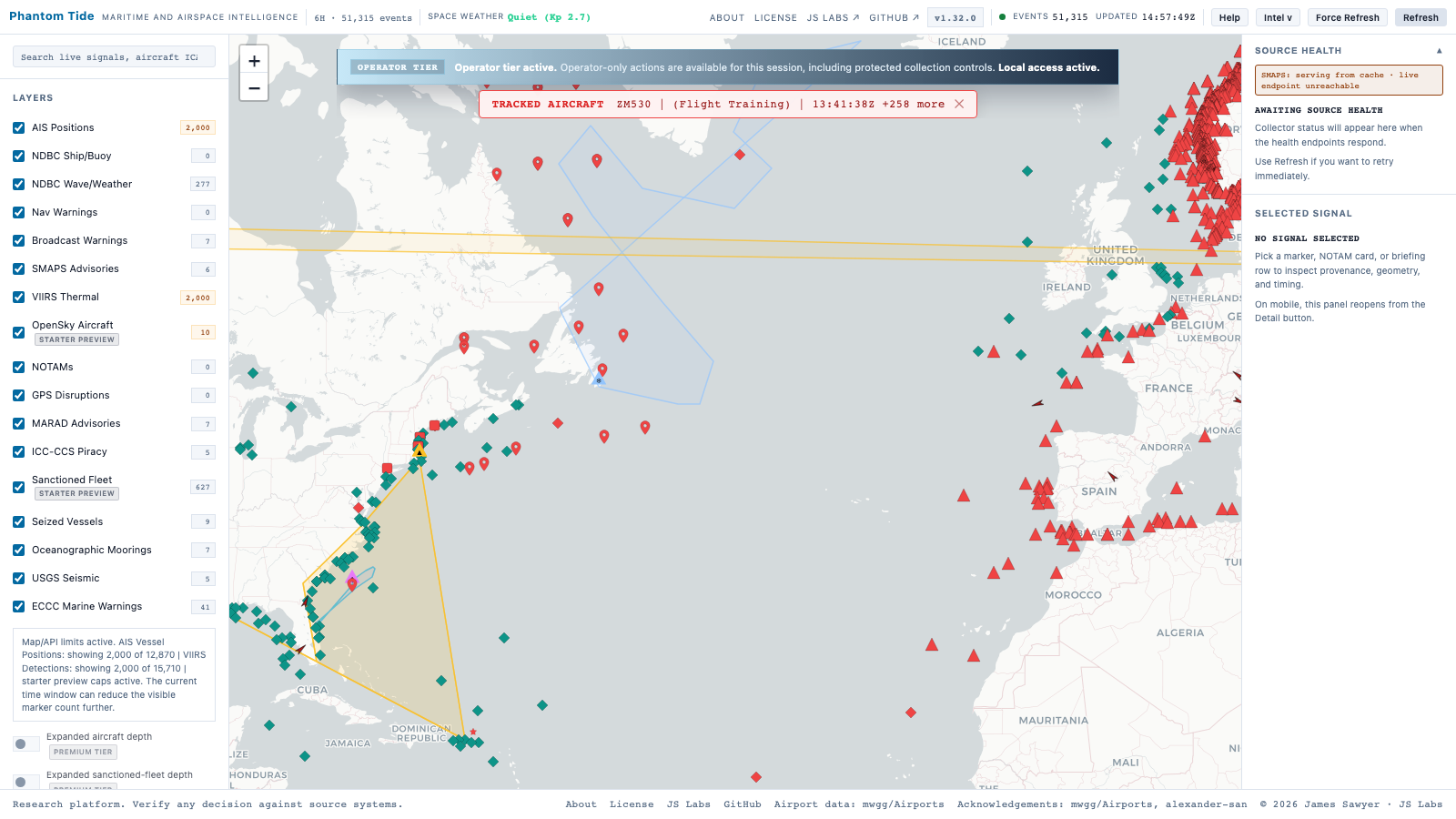The height and width of the screenshot is (819, 1456).
Task: Click the Help button
Action: pyautogui.click(x=1229, y=17)
